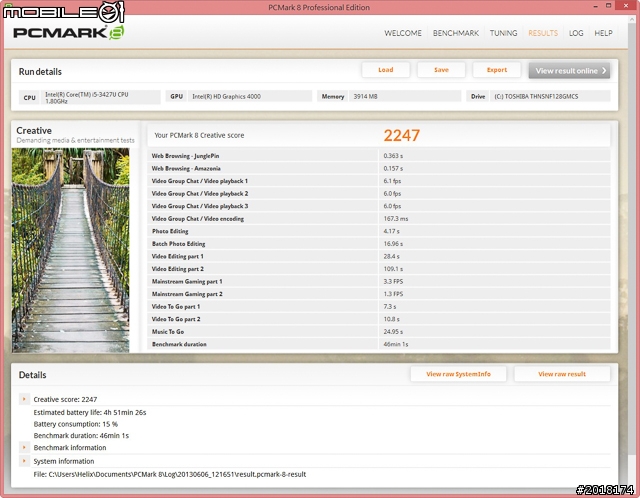The width and height of the screenshot is (640, 498).
Task: Open the HELP tab
Action: pyautogui.click(x=603, y=33)
